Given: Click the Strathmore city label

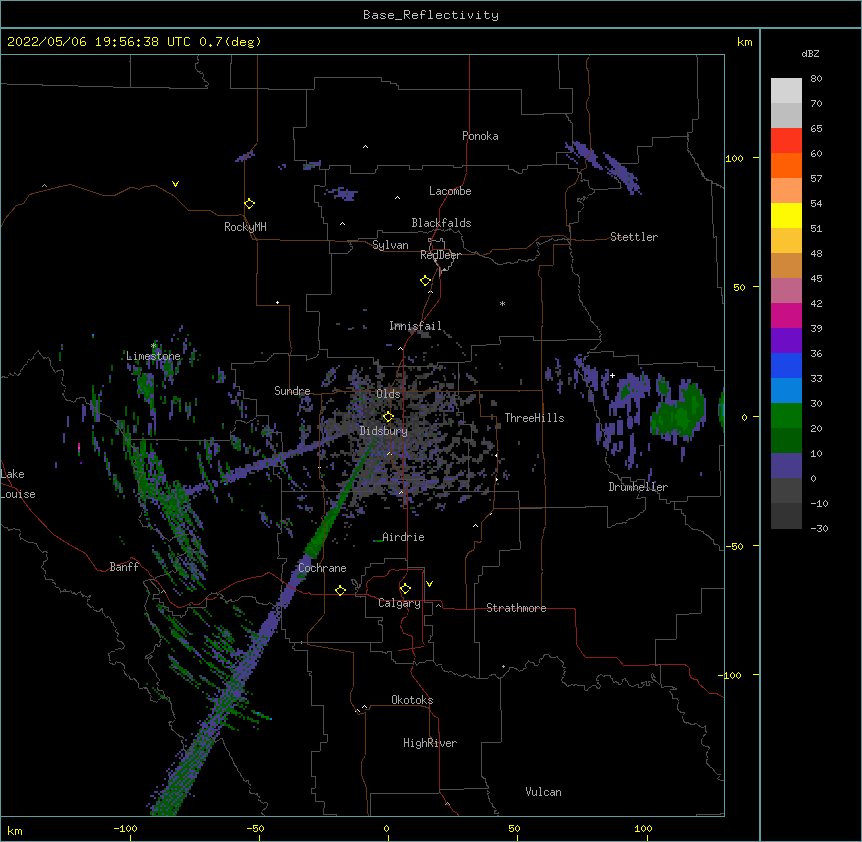Looking at the screenshot, I should point(516,608).
